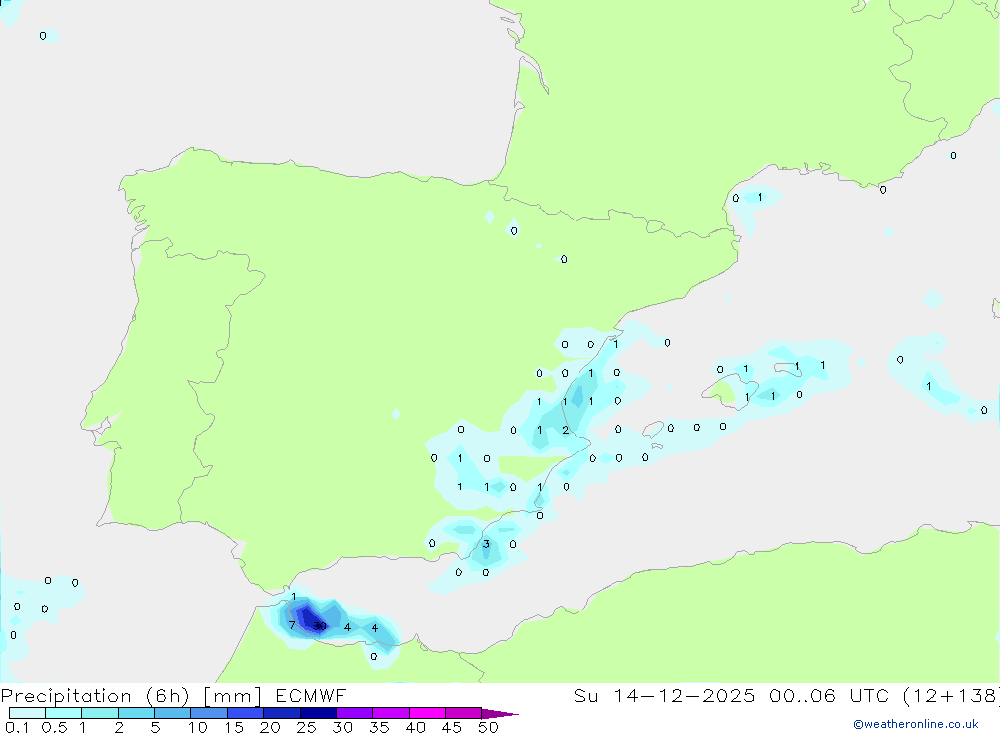Choose the 25–30 mm navy legend swatch
The height and width of the screenshot is (733, 1000).
click(x=318, y=713)
